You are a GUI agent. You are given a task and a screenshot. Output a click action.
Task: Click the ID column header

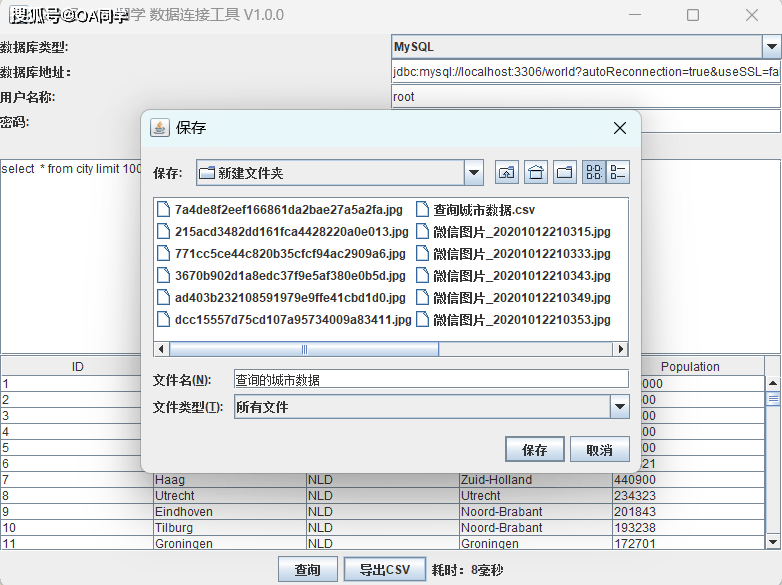tap(78, 367)
